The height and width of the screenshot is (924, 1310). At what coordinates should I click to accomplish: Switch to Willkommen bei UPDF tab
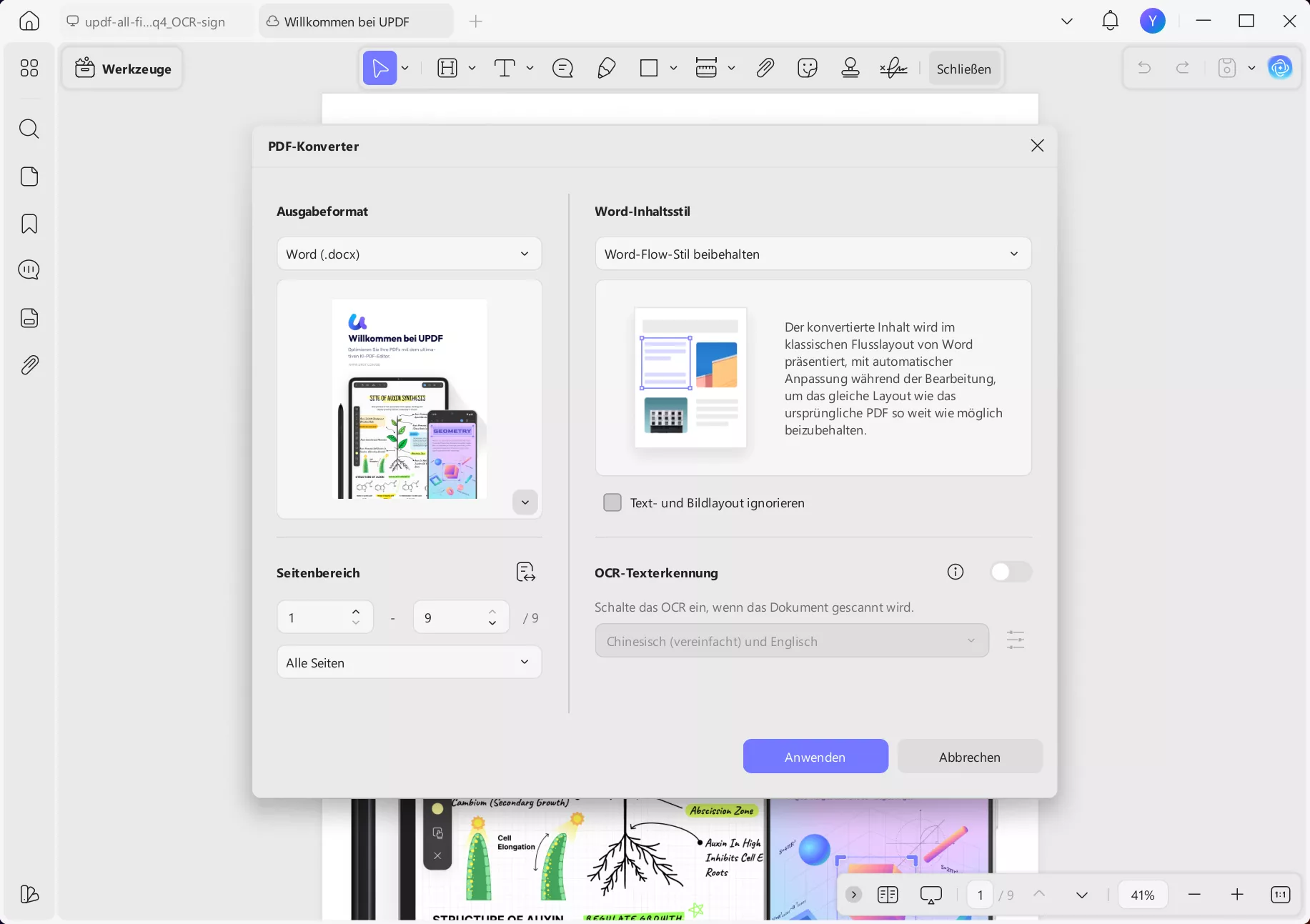[356, 22]
